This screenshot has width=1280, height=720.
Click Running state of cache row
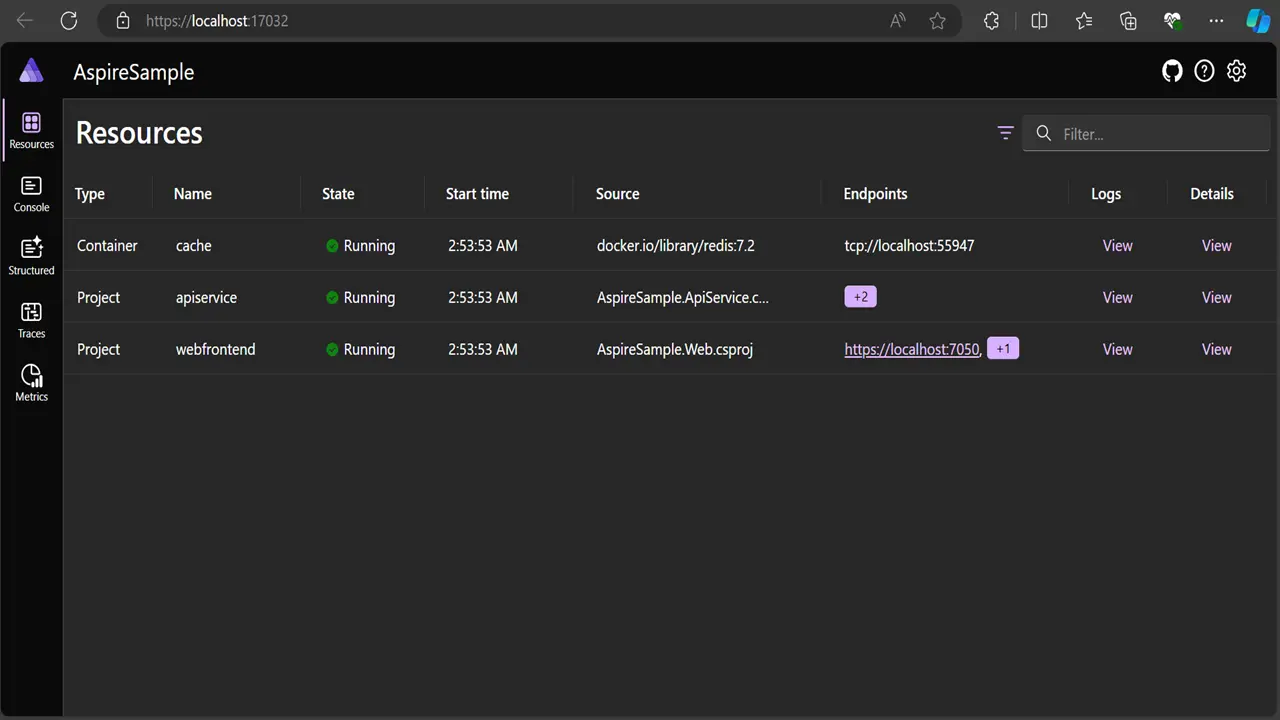[361, 245]
